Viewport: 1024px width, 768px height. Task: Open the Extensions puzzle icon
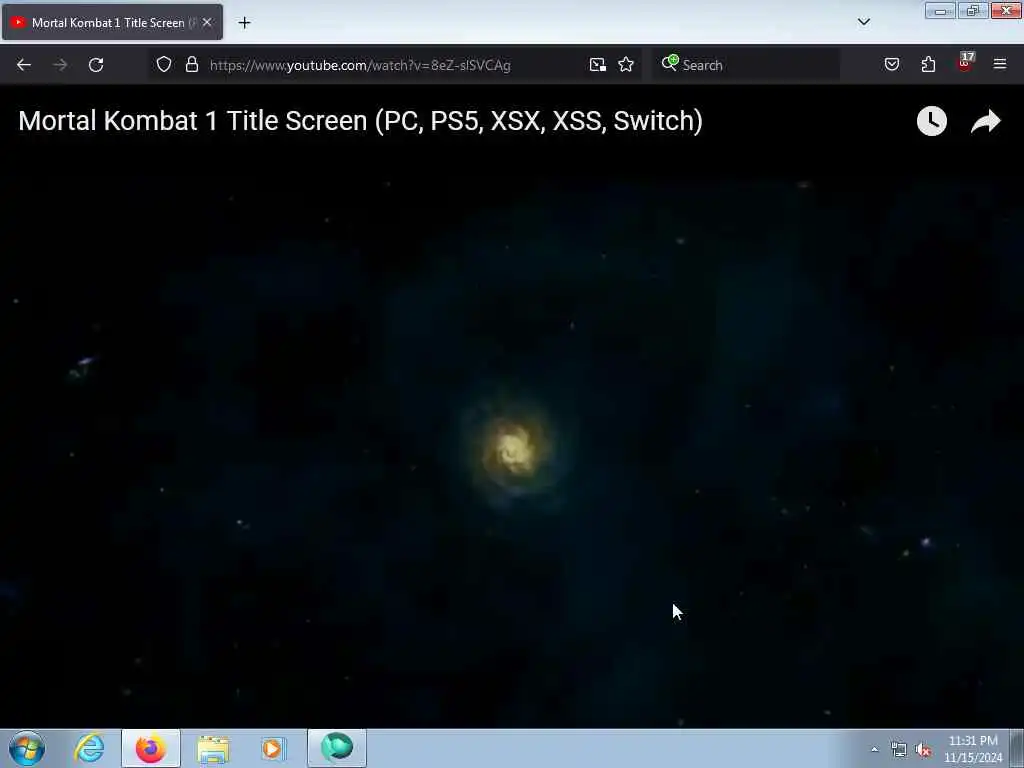[928, 64]
